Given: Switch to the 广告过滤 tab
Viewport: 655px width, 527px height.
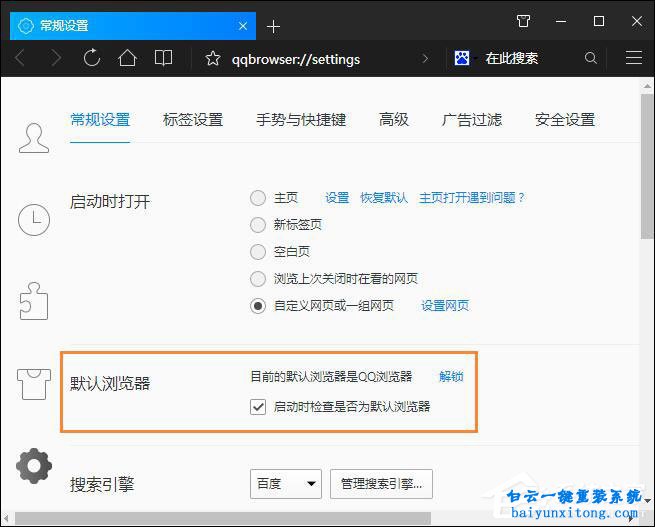Looking at the screenshot, I should (471, 120).
